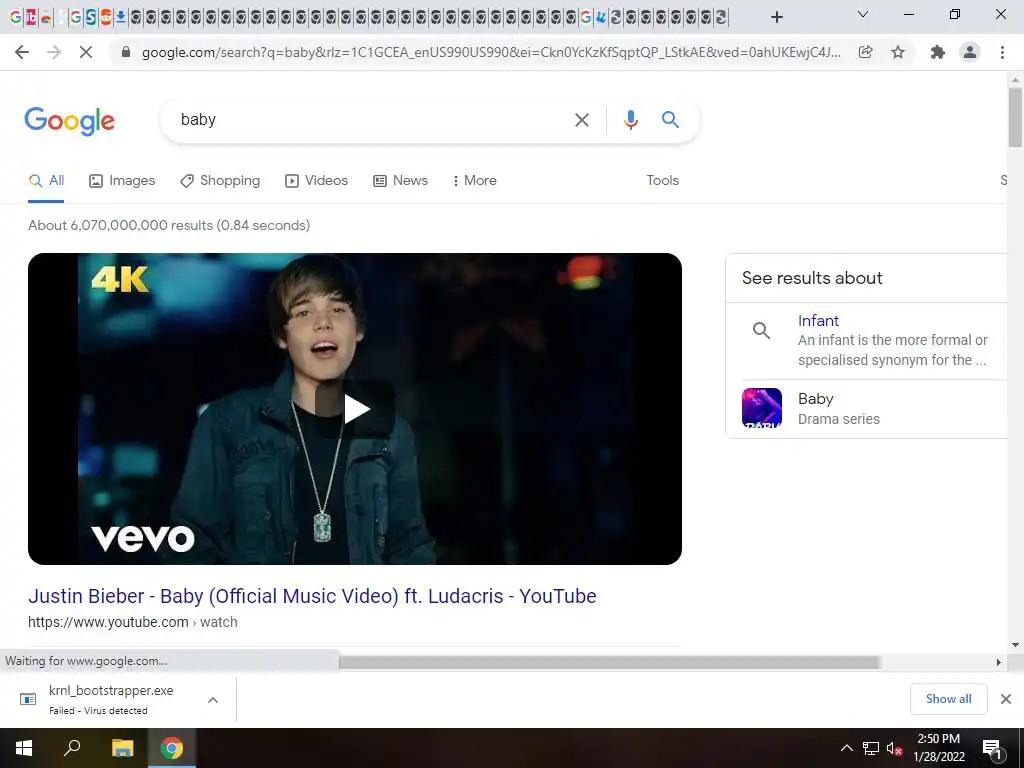Click the forward navigation arrow
The width and height of the screenshot is (1024, 768).
coord(54,52)
